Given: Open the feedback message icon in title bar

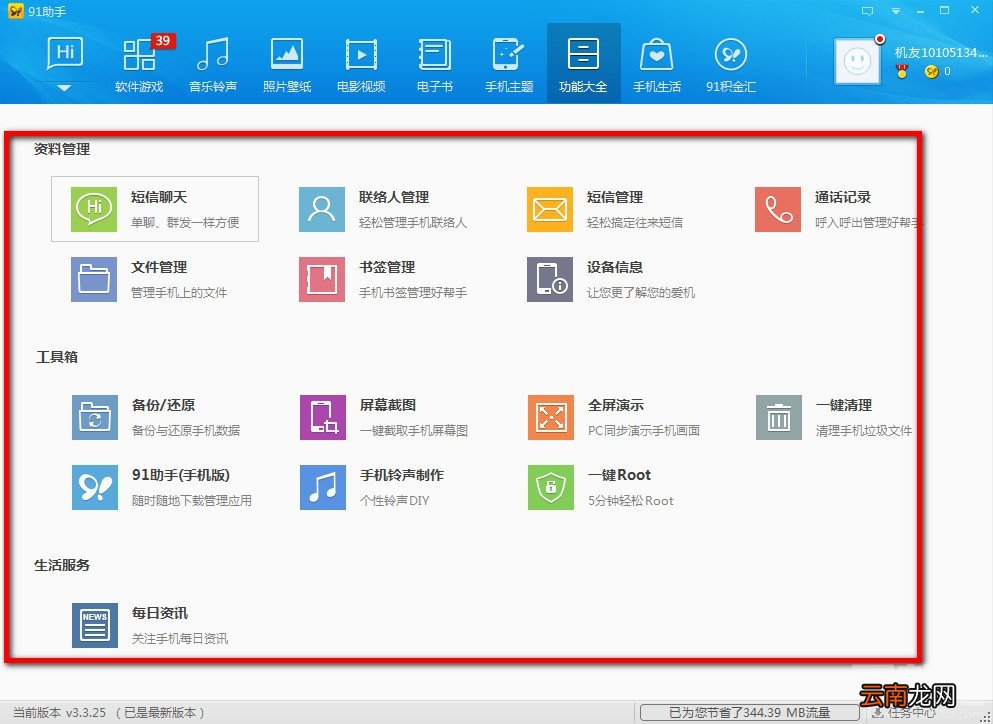Looking at the screenshot, I should 868,11.
